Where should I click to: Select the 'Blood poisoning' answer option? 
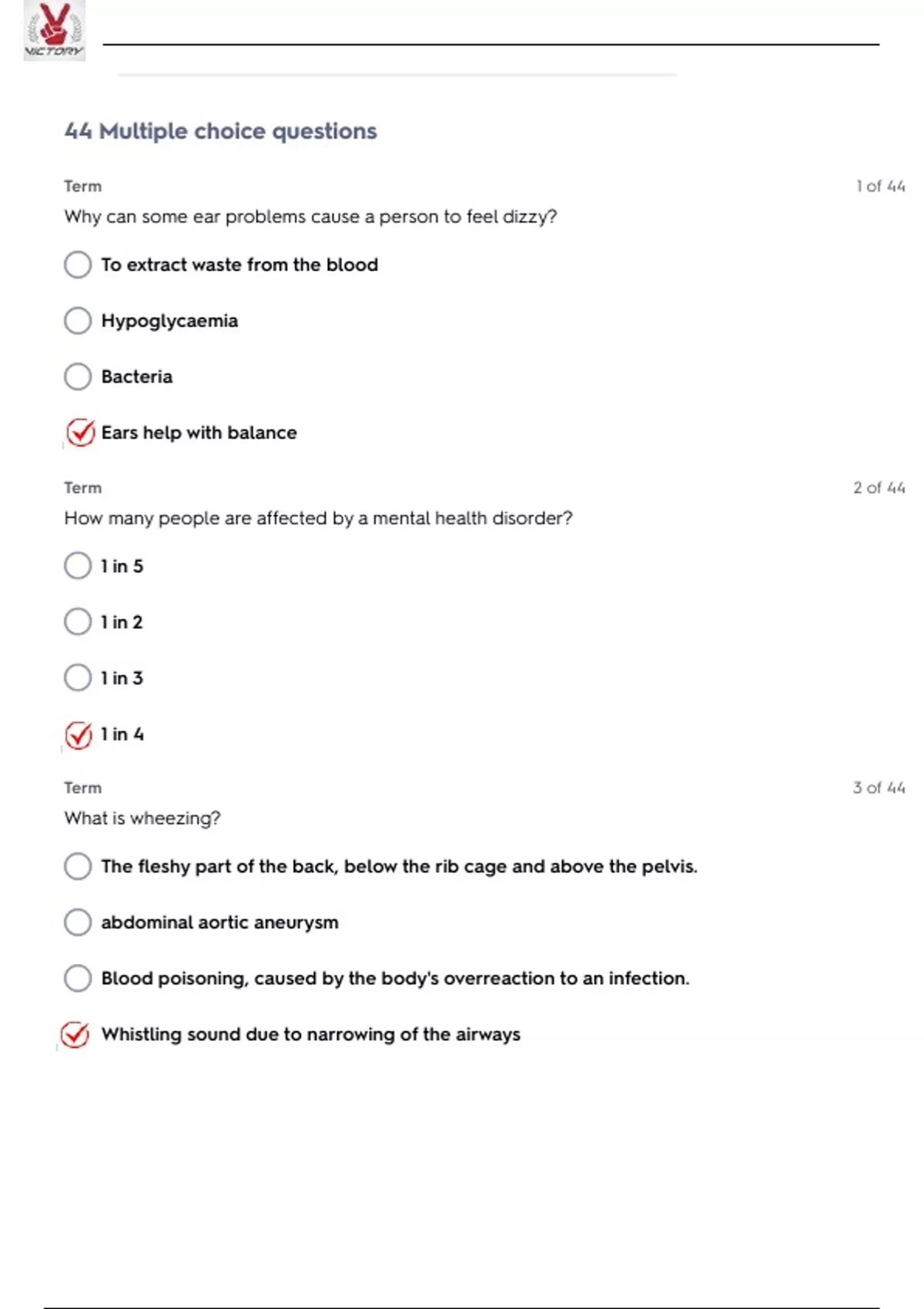pyautogui.click(x=78, y=978)
